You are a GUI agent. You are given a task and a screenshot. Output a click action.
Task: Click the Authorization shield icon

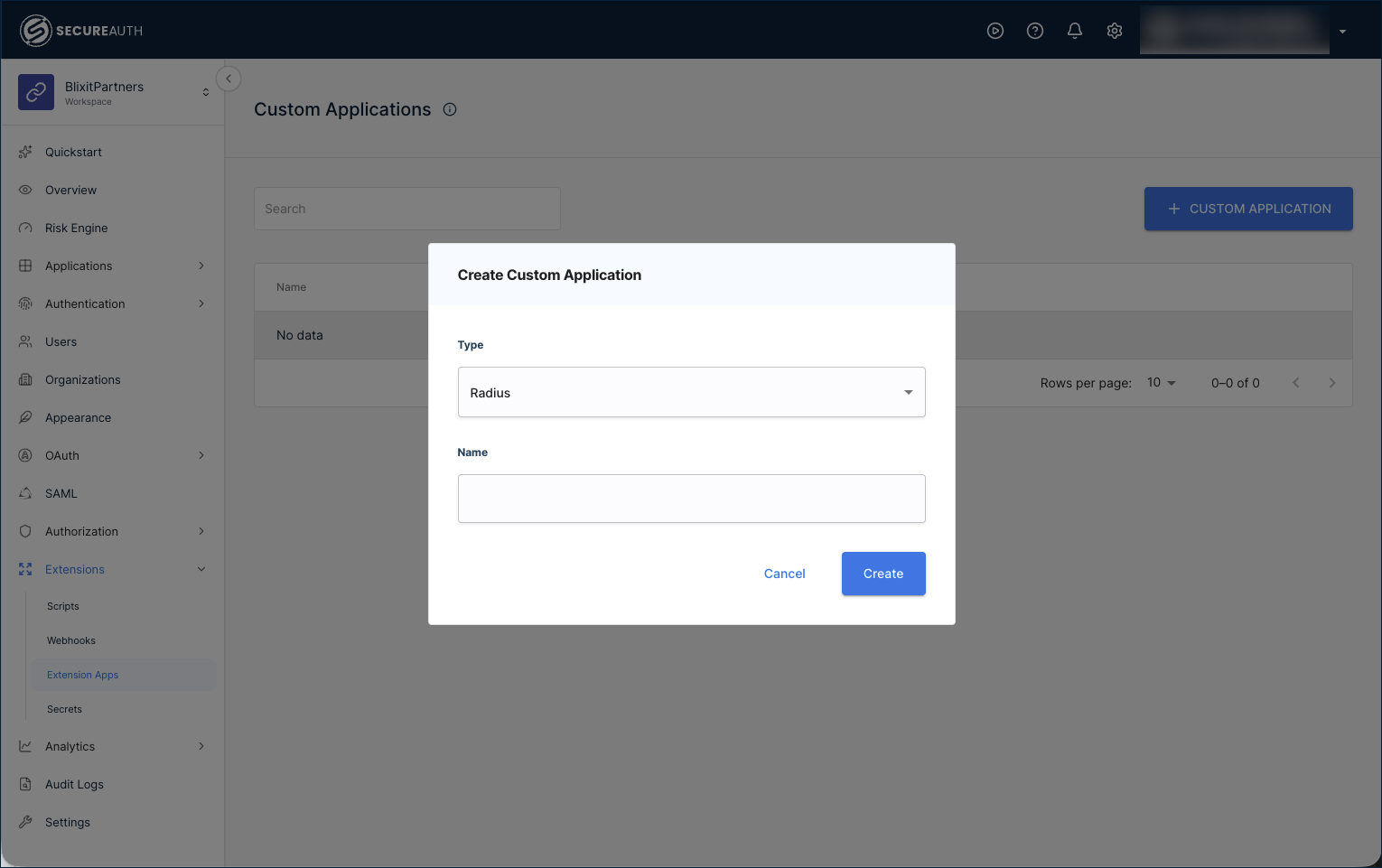[25, 531]
